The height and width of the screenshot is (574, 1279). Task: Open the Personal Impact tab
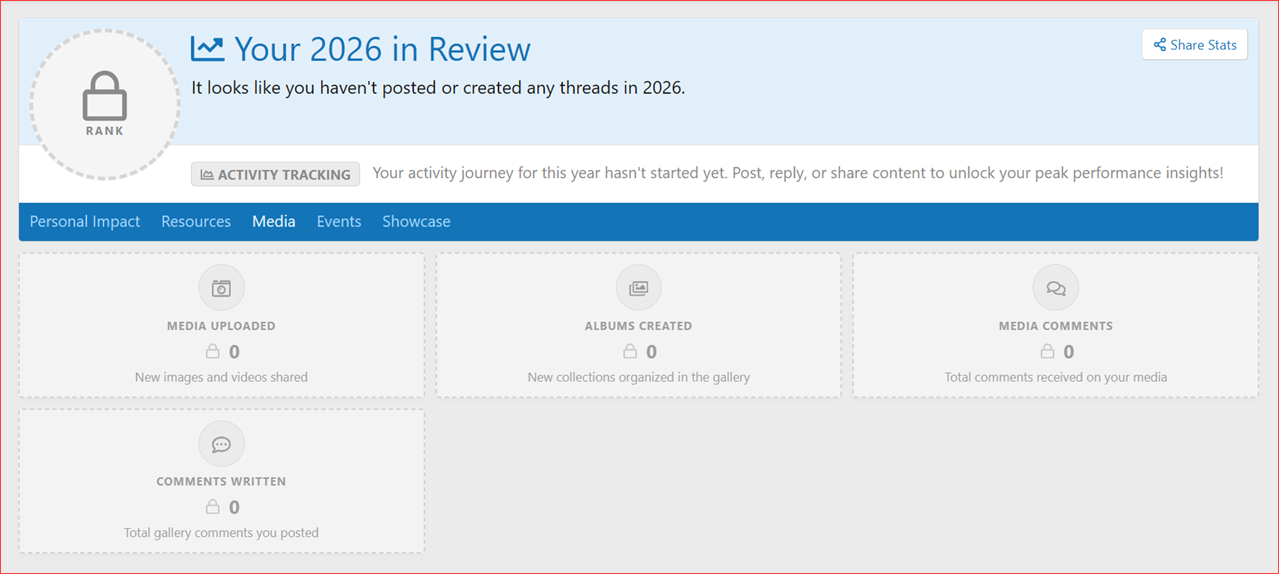(x=85, y=221)
